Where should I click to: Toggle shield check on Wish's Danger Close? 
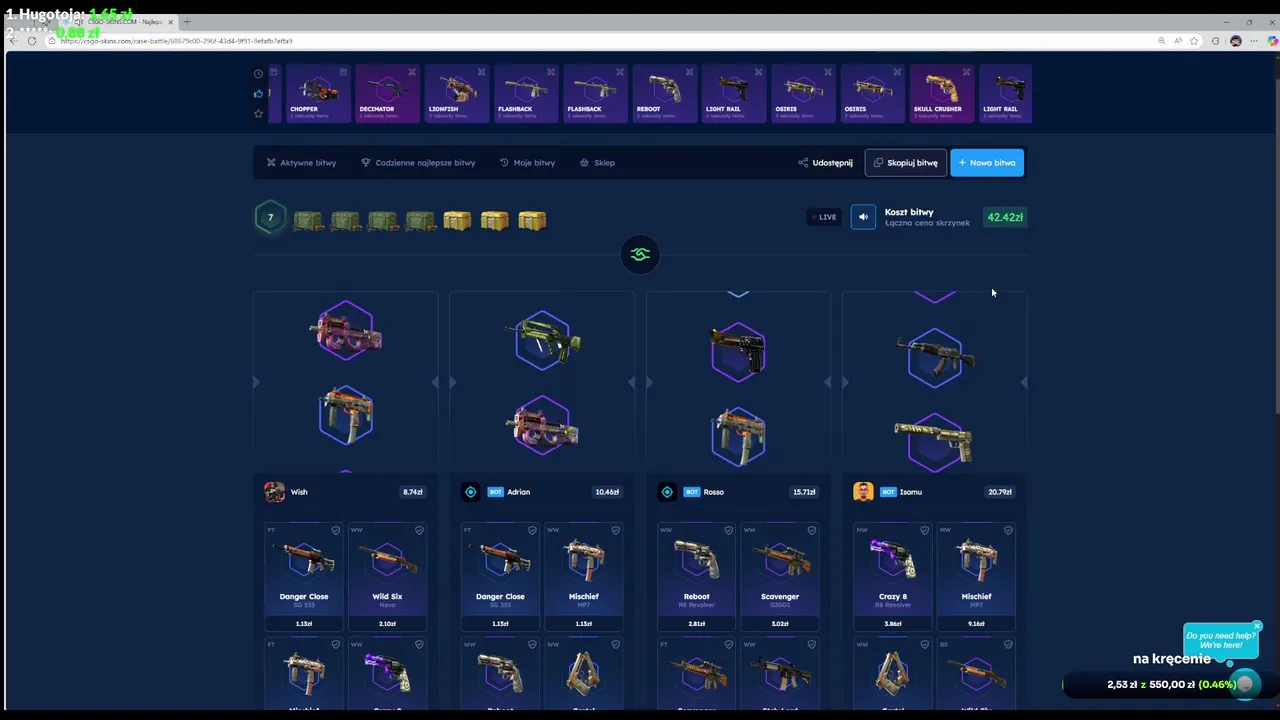(335, 530)
